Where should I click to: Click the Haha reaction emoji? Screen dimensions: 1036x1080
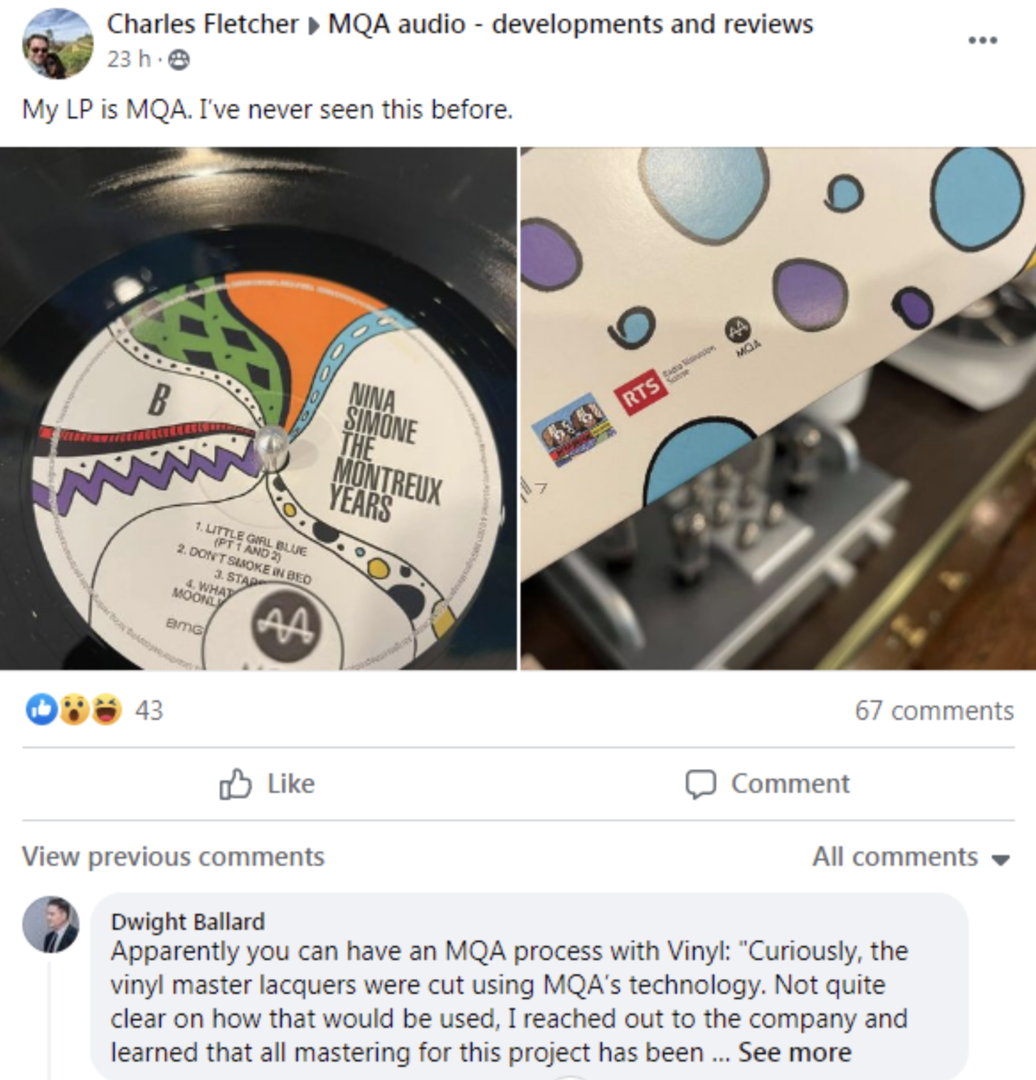click(106, 709)
